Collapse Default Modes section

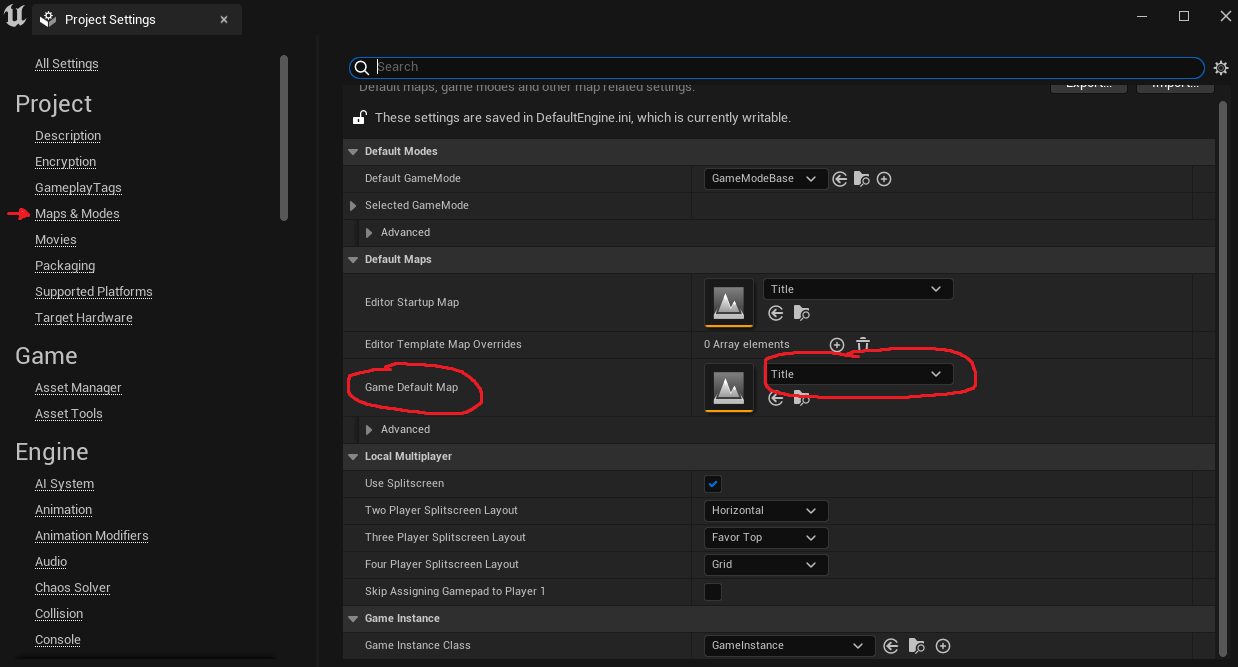[353, 152]
